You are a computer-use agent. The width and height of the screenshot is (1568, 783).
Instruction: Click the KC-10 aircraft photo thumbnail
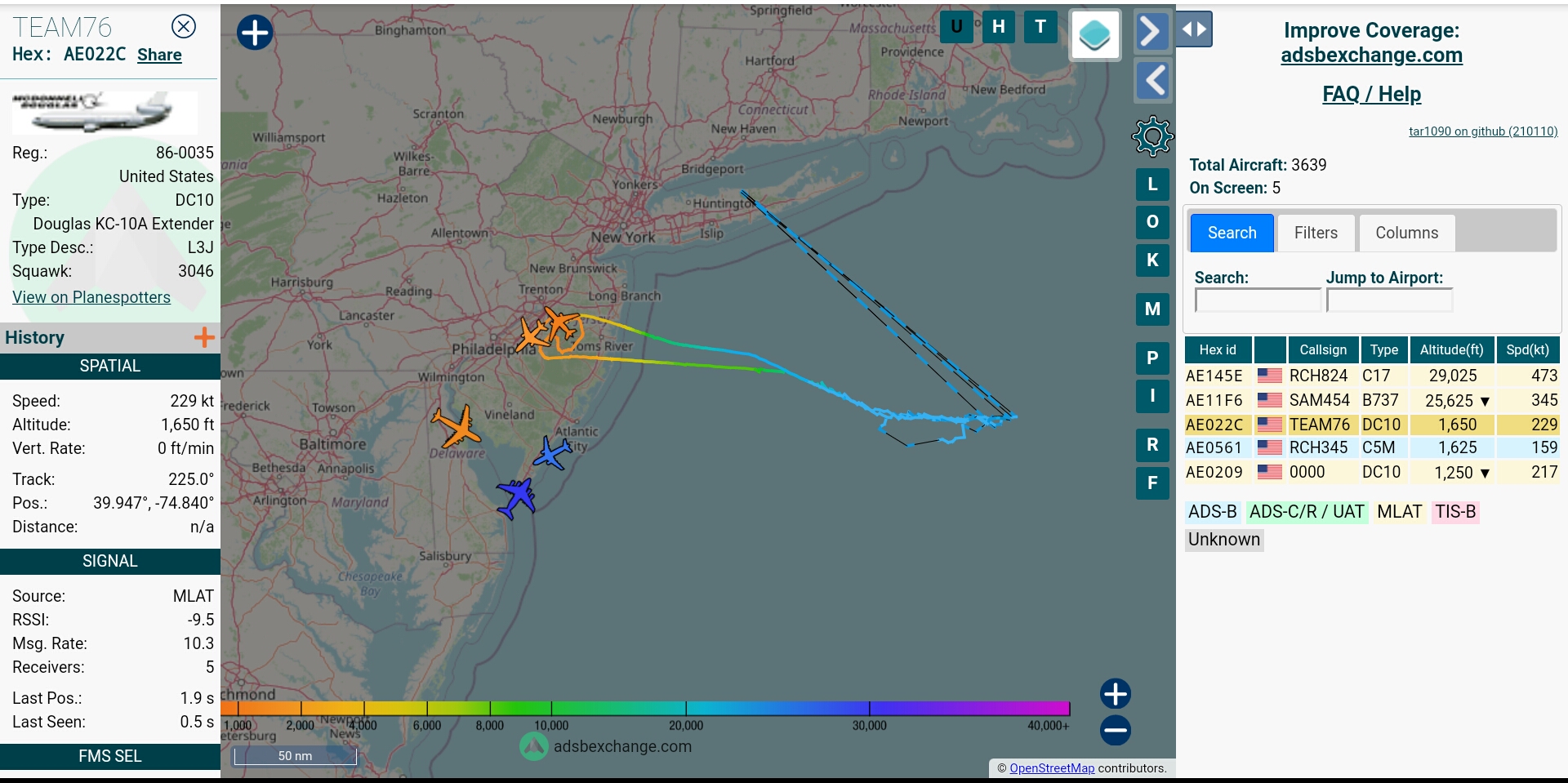pos(104,112)
